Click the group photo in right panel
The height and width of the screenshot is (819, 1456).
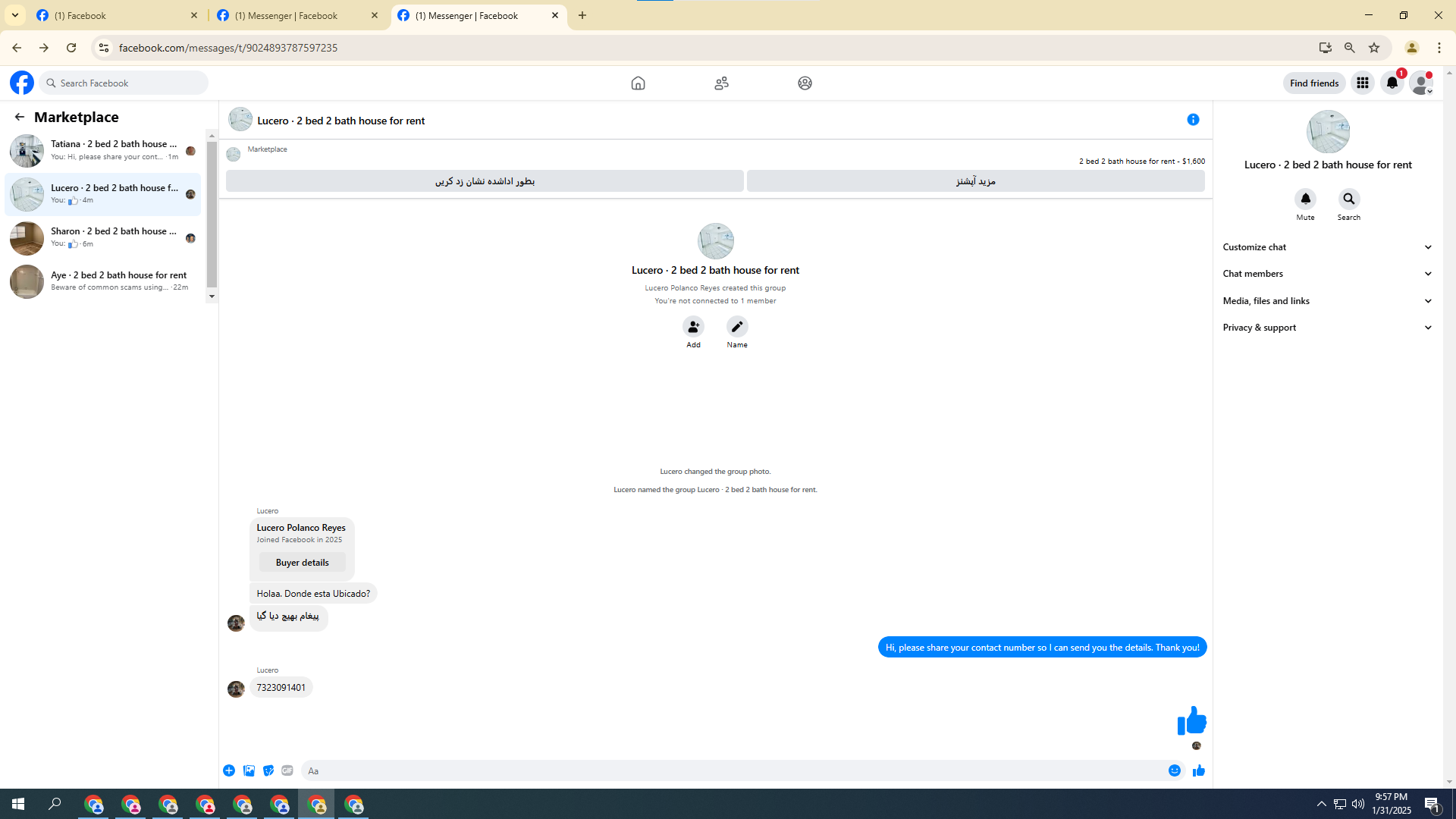click(x=1328, y=132)
